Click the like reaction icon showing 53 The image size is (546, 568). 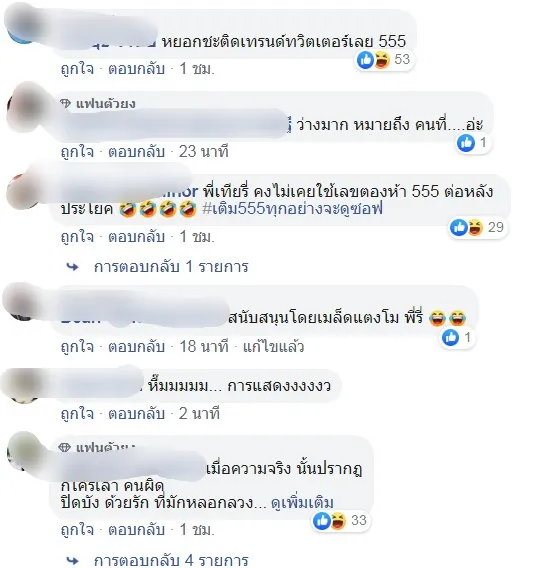point(365,60)
